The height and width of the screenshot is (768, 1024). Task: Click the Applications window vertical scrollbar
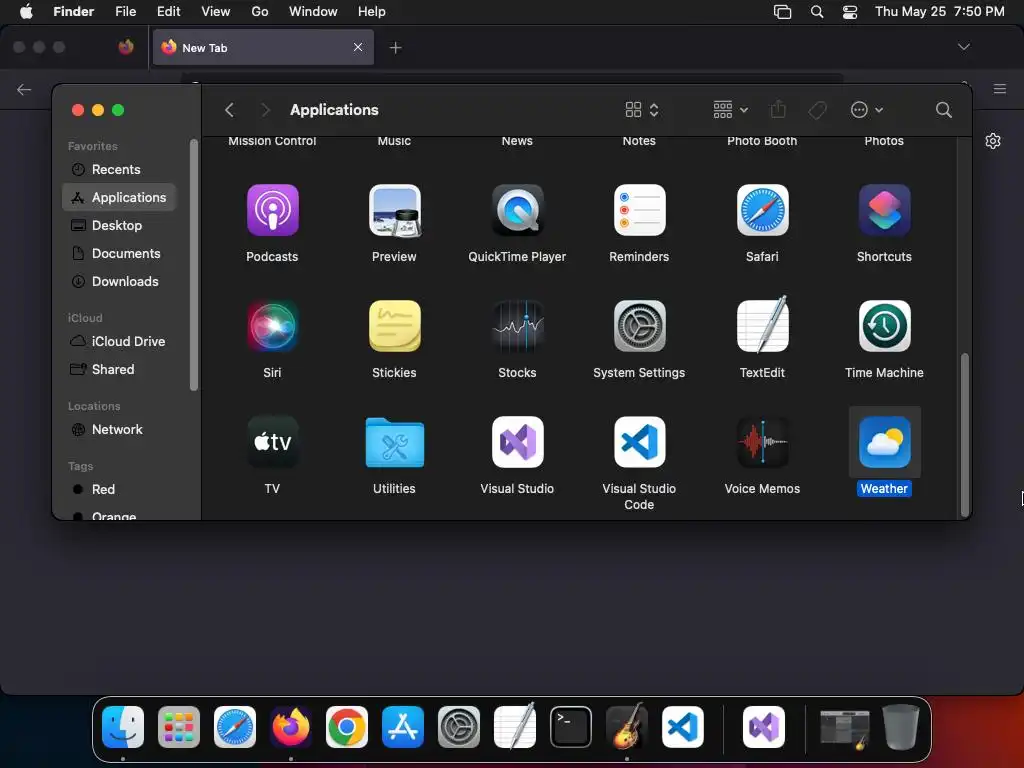coord(964,434)
